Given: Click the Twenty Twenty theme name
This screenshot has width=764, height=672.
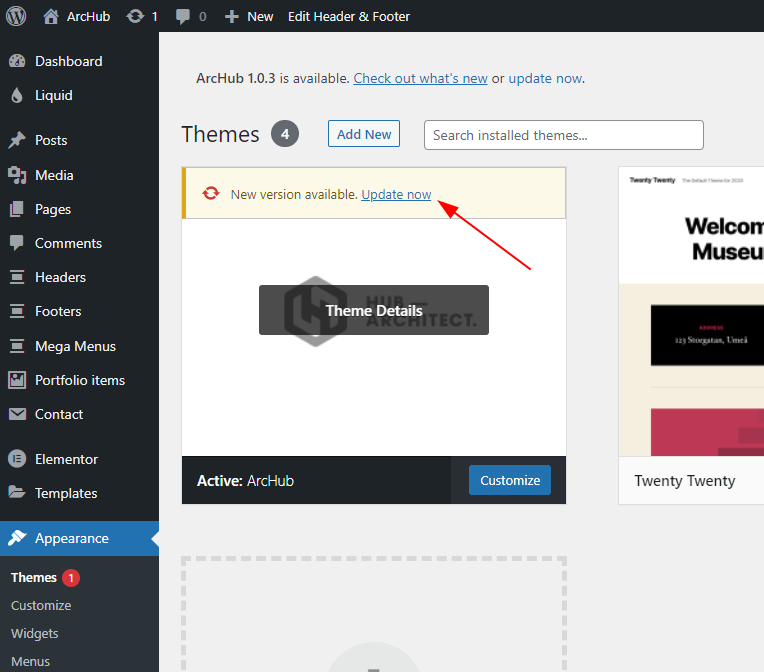Looking at the screenshot, I should 685,481.
